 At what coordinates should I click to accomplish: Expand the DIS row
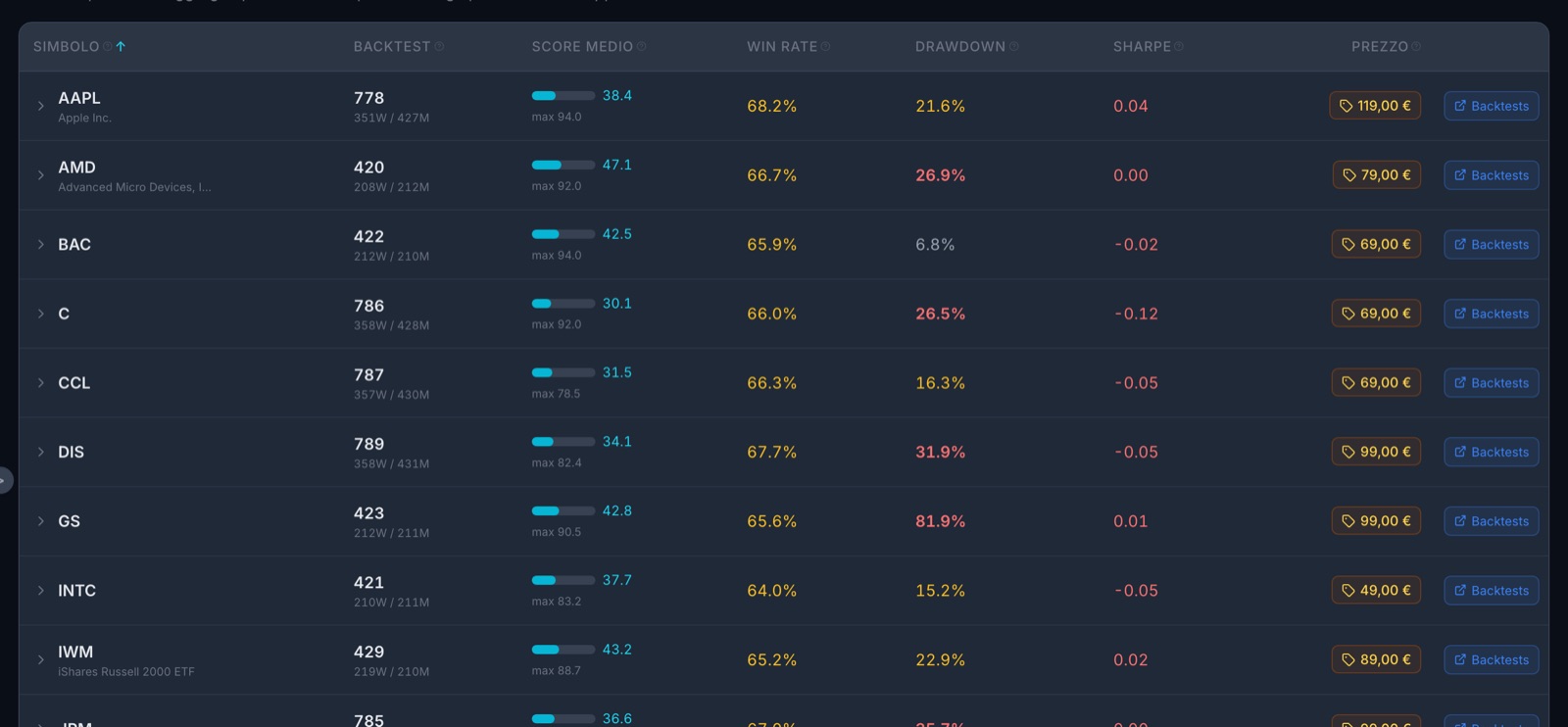(x=41, y=452)
